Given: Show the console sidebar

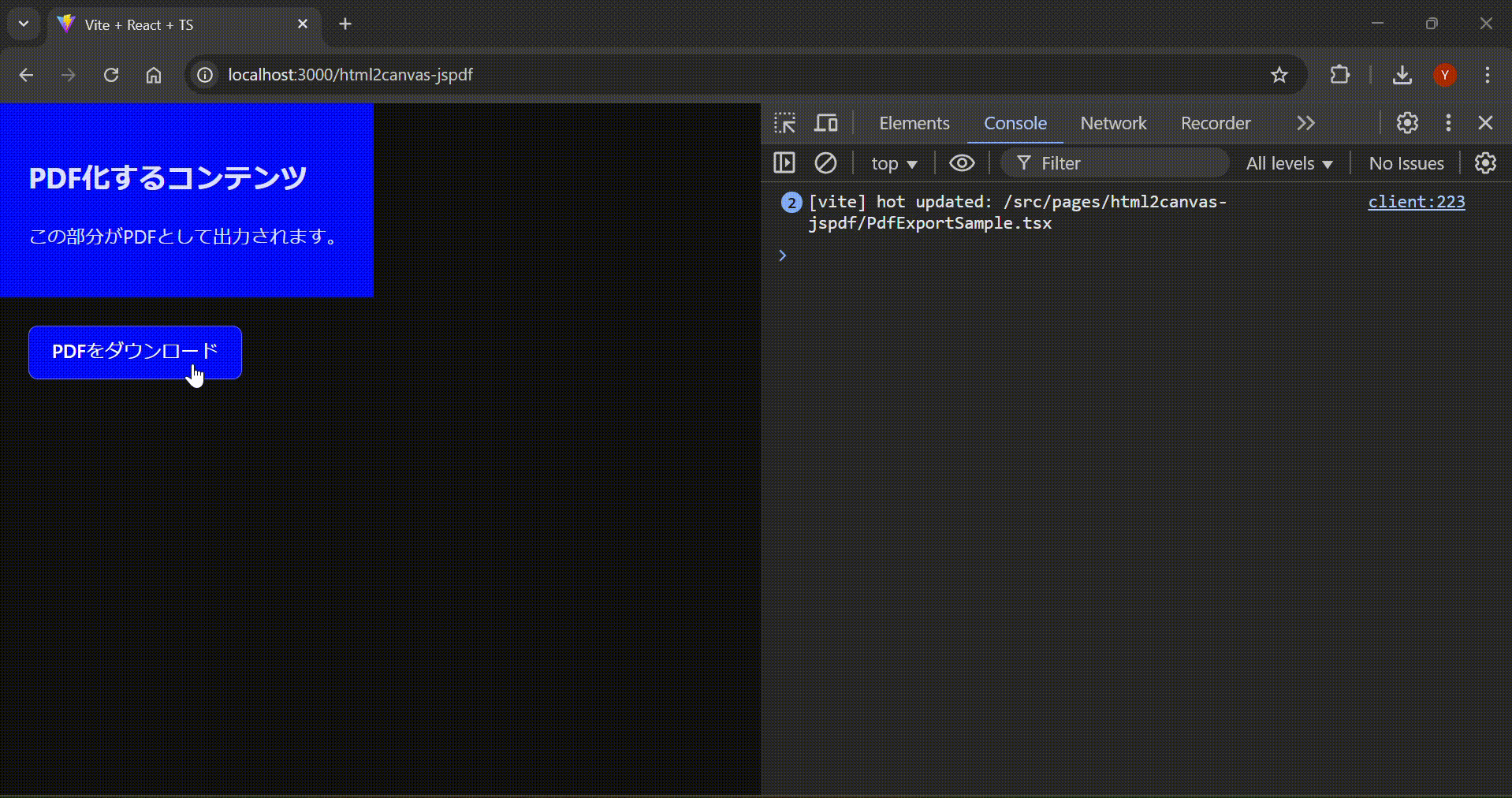Looking at the screenshot, I should coord(785,162).
